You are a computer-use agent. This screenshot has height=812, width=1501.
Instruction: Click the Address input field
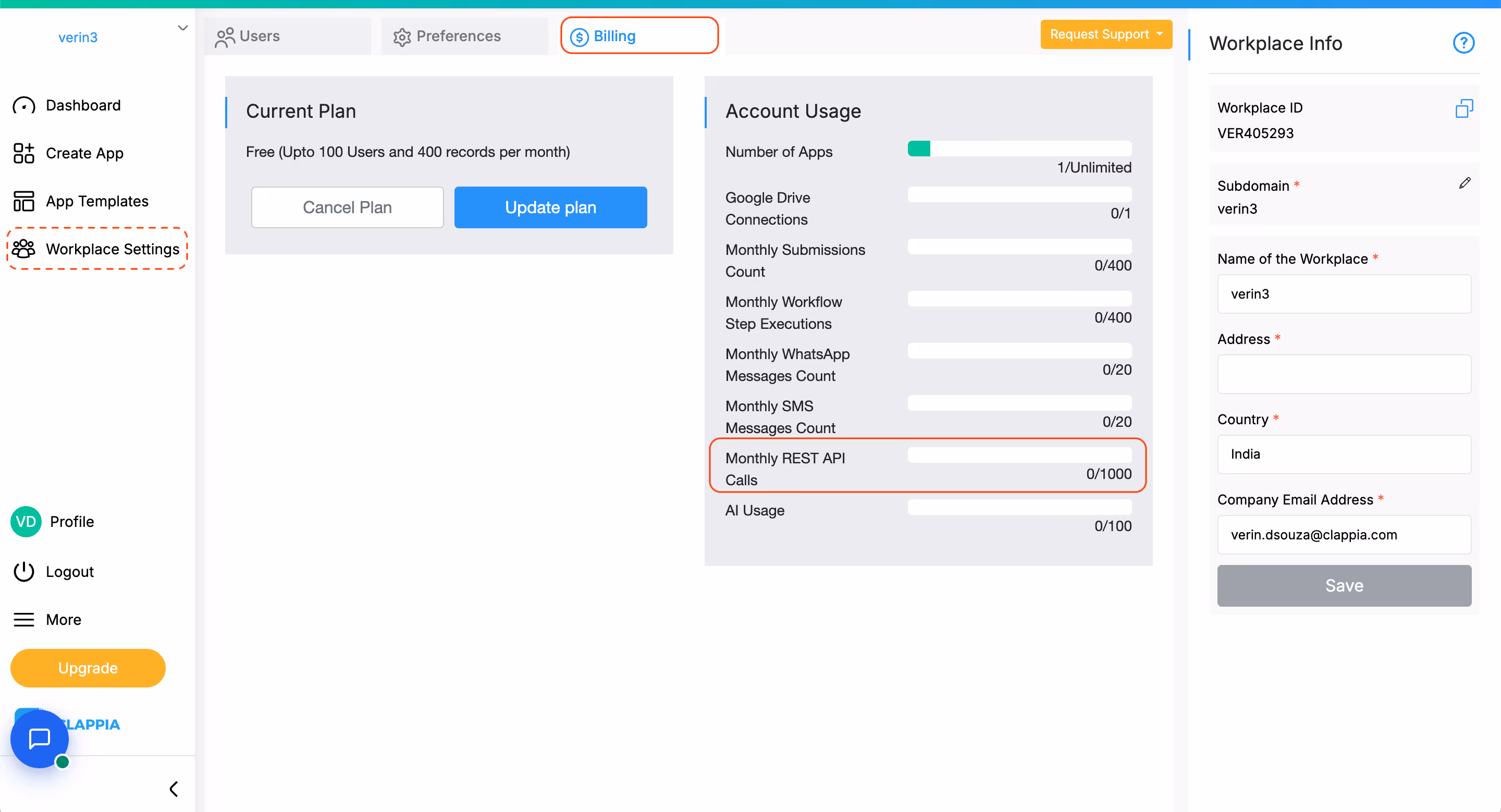pos(1344,374)
